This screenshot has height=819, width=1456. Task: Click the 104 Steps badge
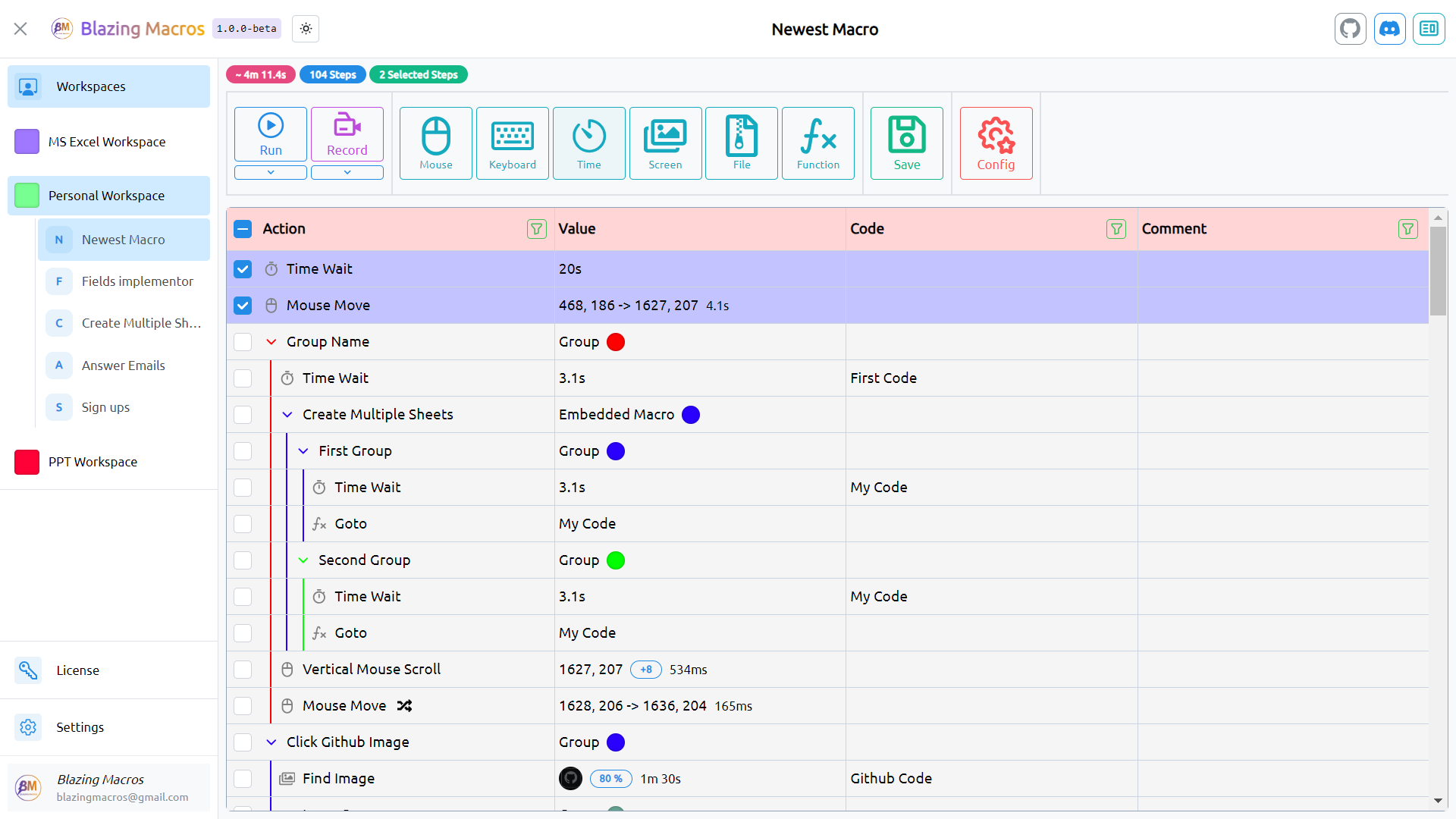pyautogui.click(x=333, y=74)
